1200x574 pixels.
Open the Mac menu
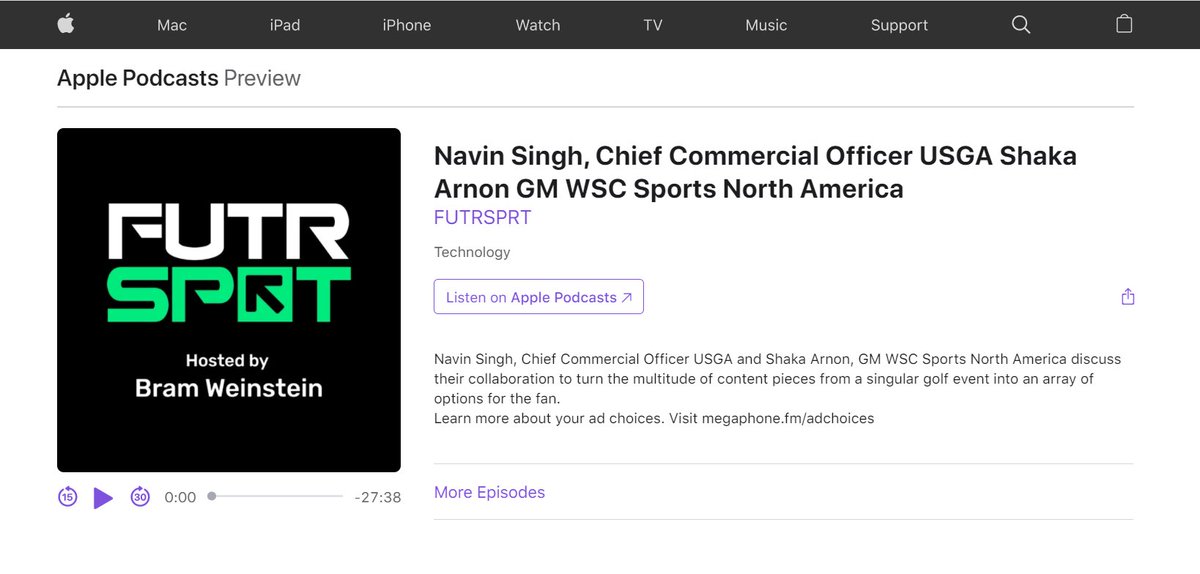point(172,25)
